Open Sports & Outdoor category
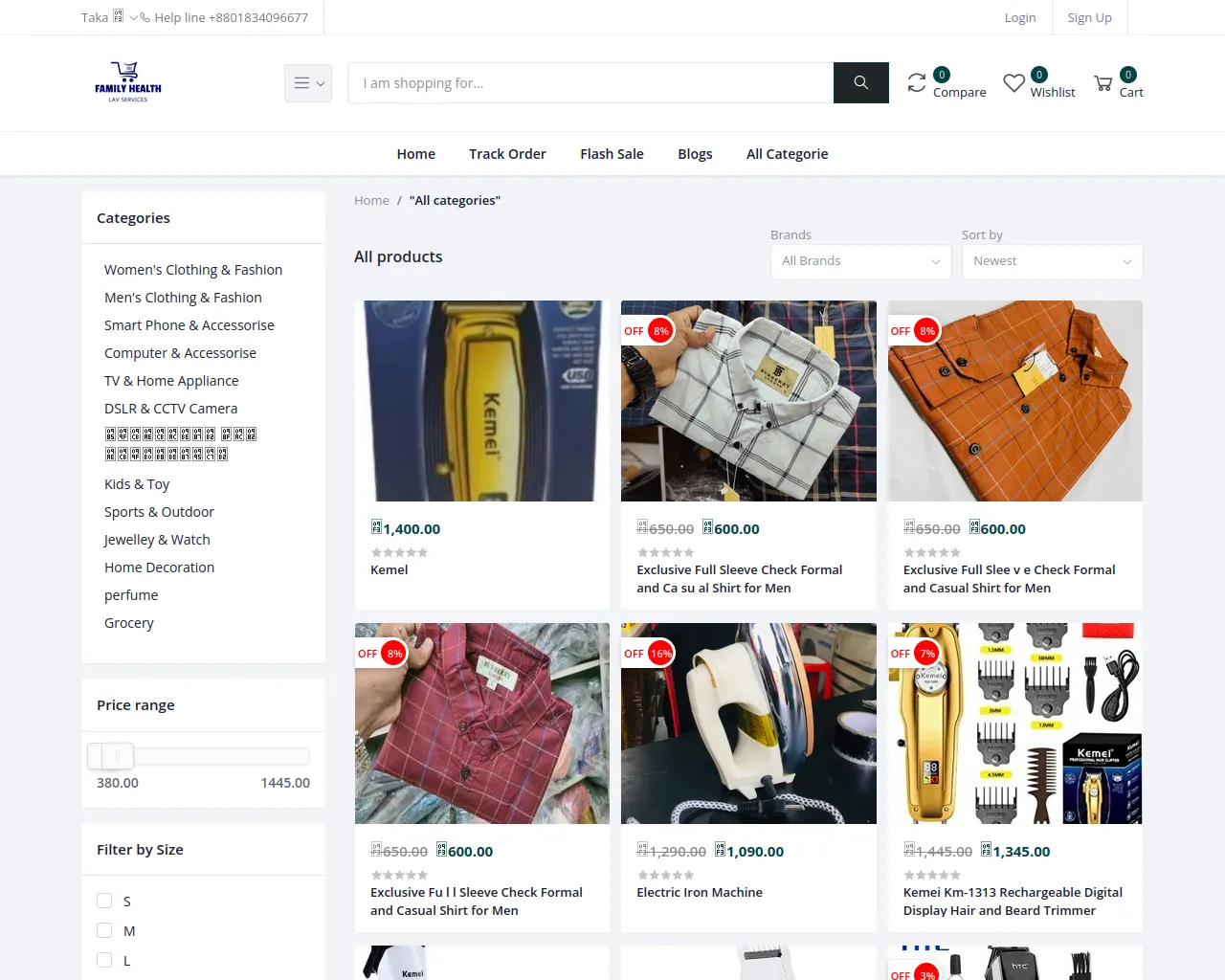Viewport: 1225px width, 980px height. pyautogui.click(x=159, y=512)
